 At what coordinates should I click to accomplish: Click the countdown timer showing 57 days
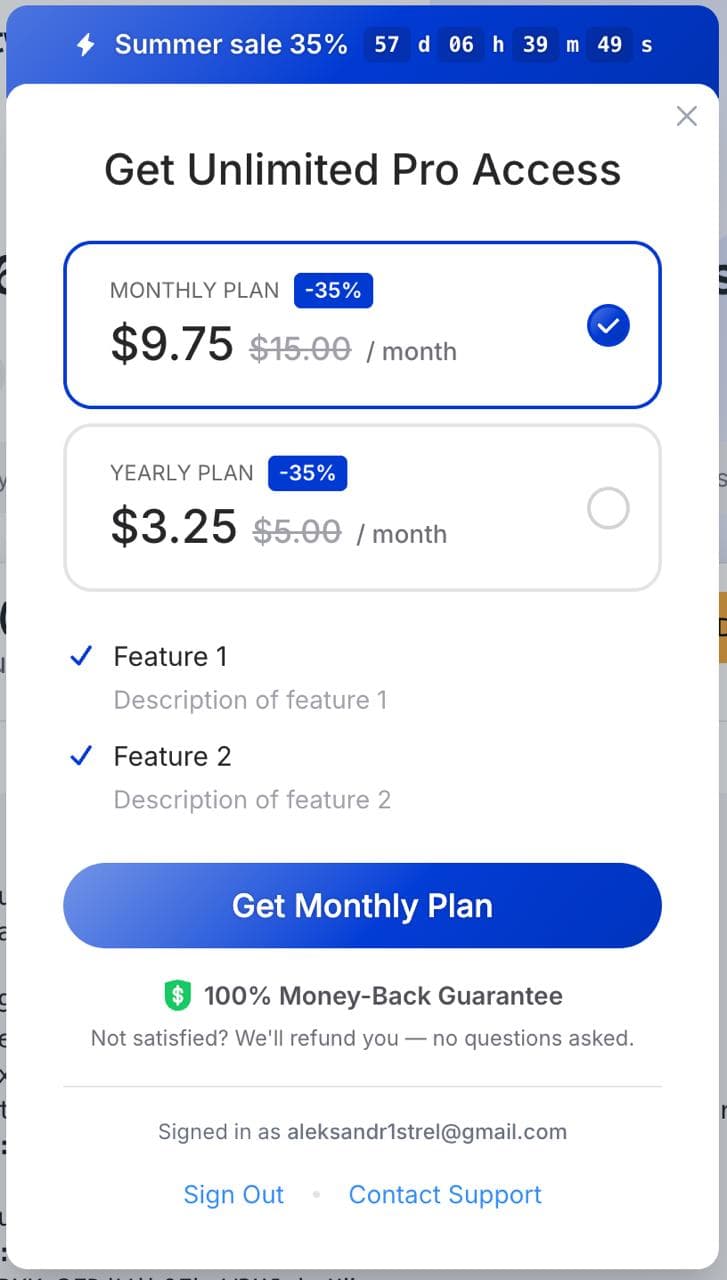pyautogui.click(x=387, y=44)
